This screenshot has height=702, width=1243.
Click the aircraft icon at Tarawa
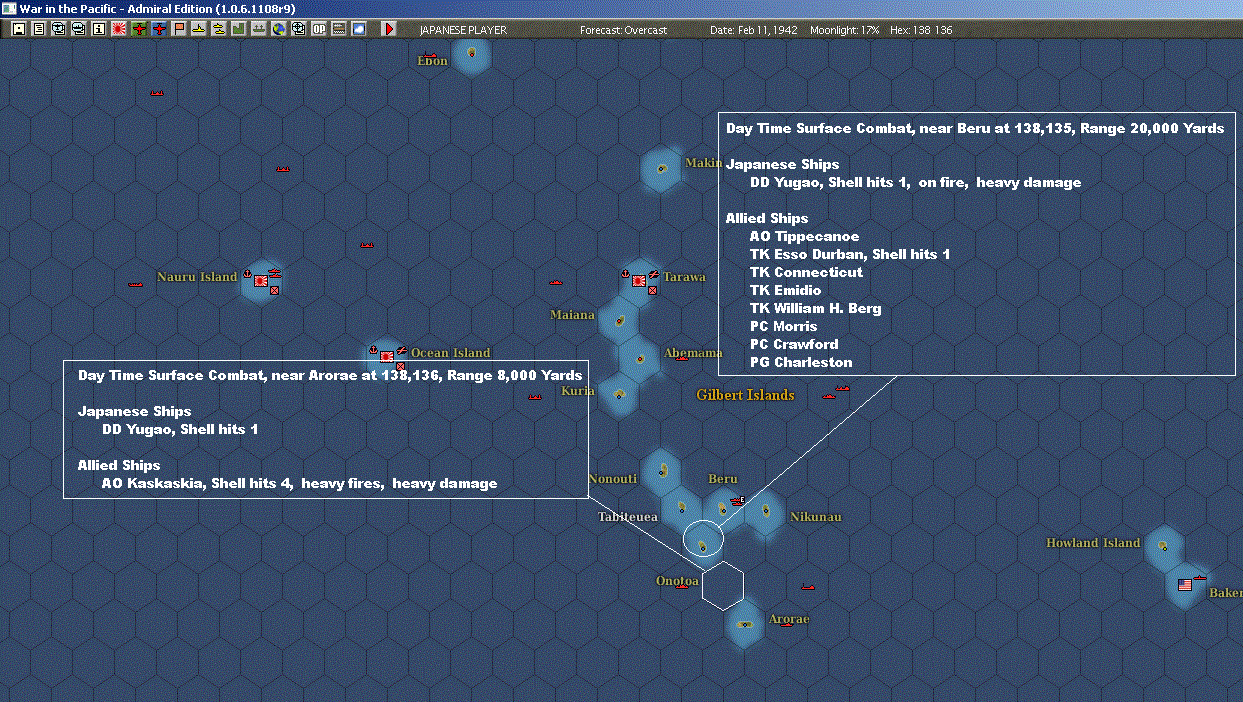[x=653, y=273]
